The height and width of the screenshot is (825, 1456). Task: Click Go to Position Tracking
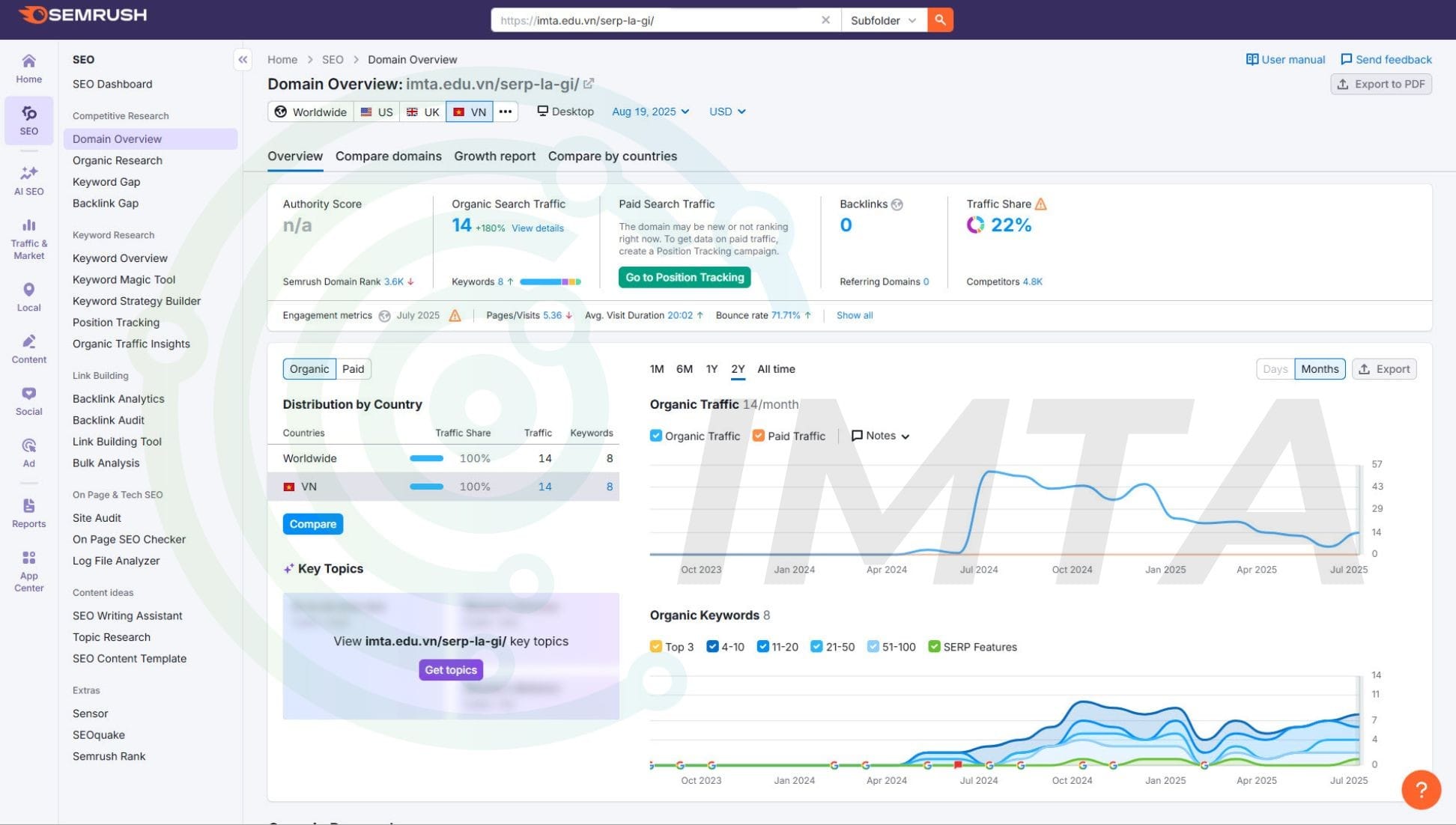[x=683, y=277]
